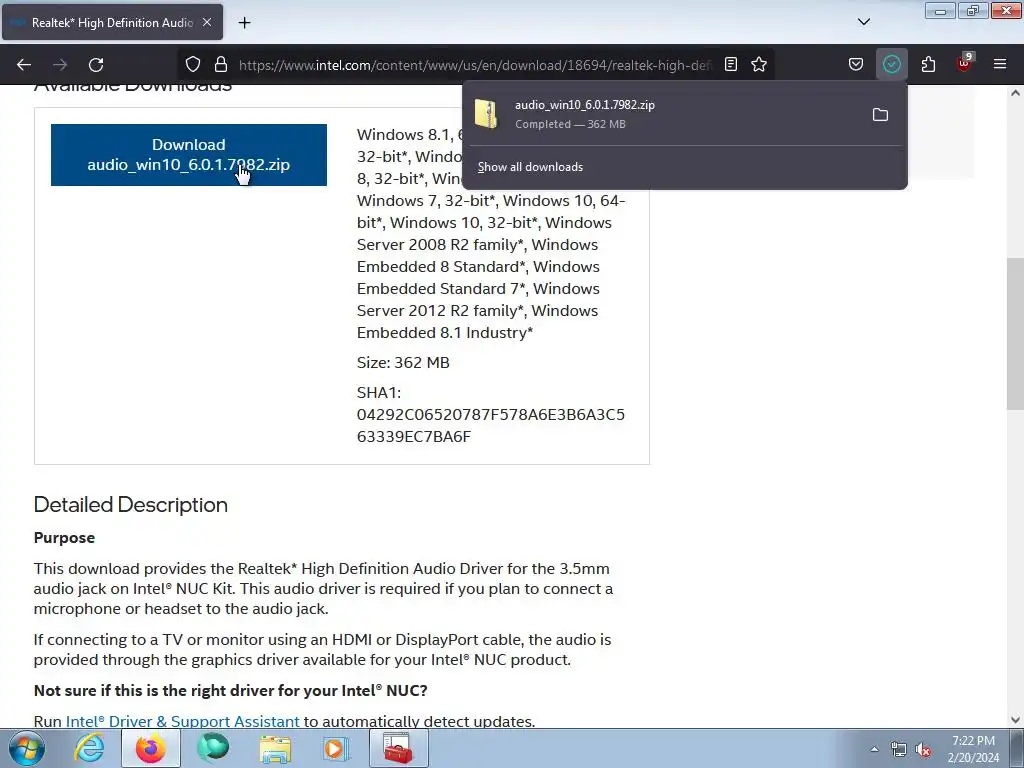Close the Realtek High Definition Audio tab
This screenshot has width=1024, height=768.
tap(207, 22)
